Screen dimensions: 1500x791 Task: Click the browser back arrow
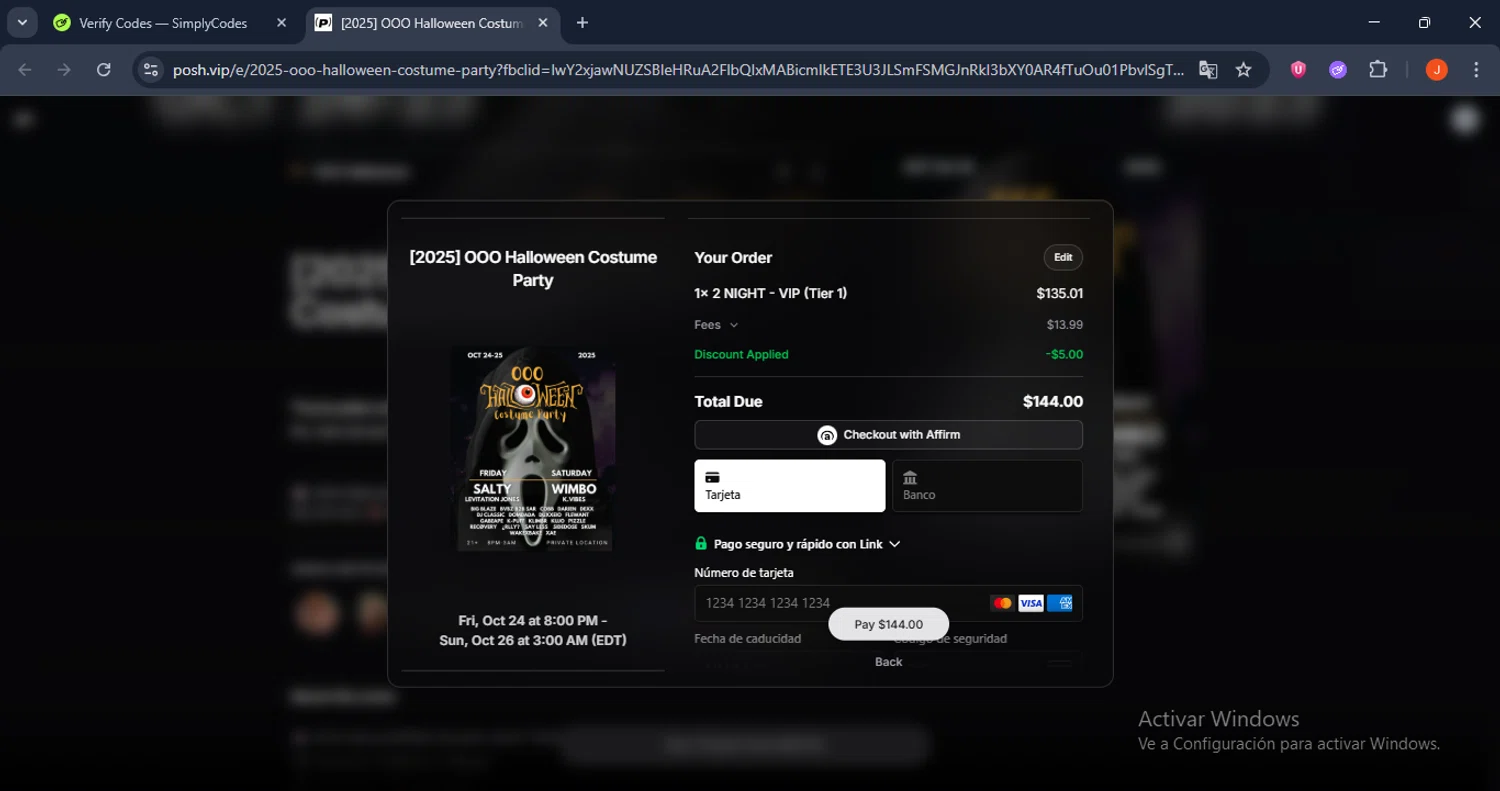25,69
